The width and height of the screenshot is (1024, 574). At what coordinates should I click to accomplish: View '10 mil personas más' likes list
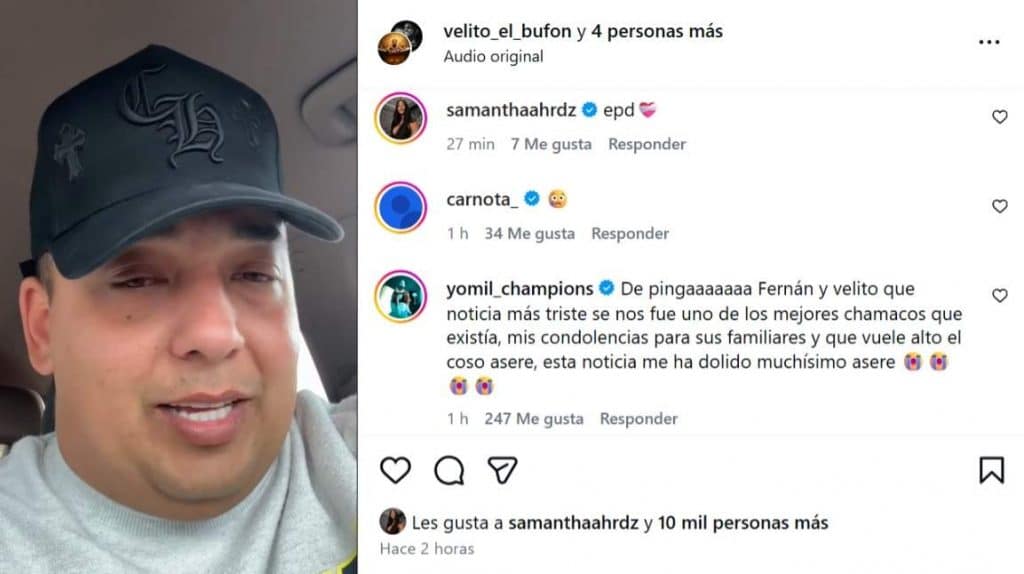coord(743,523)
